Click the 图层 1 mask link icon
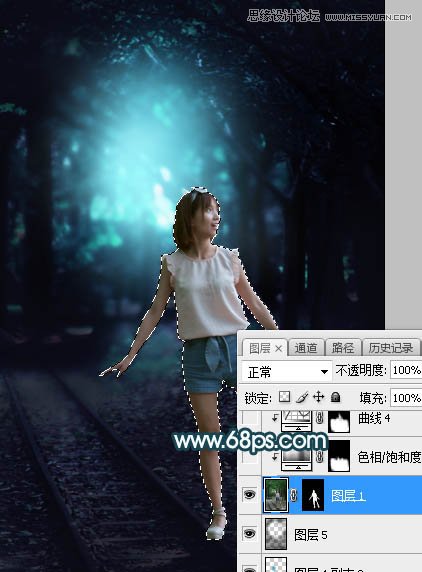Viewport: 422px width, 572px height. tap(294, 495)
